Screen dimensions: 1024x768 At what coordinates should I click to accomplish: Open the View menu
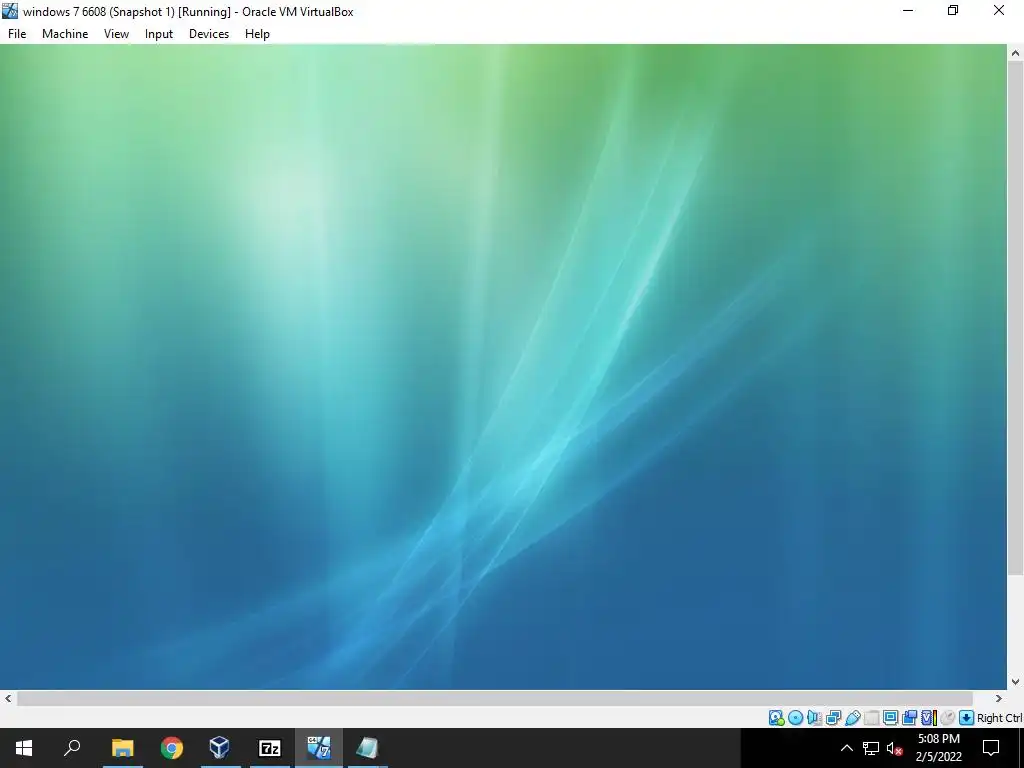tap(116, 34)
